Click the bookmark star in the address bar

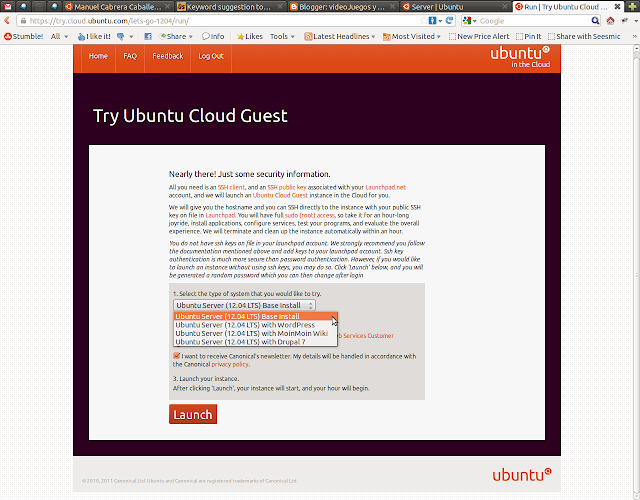coord(423,20)
